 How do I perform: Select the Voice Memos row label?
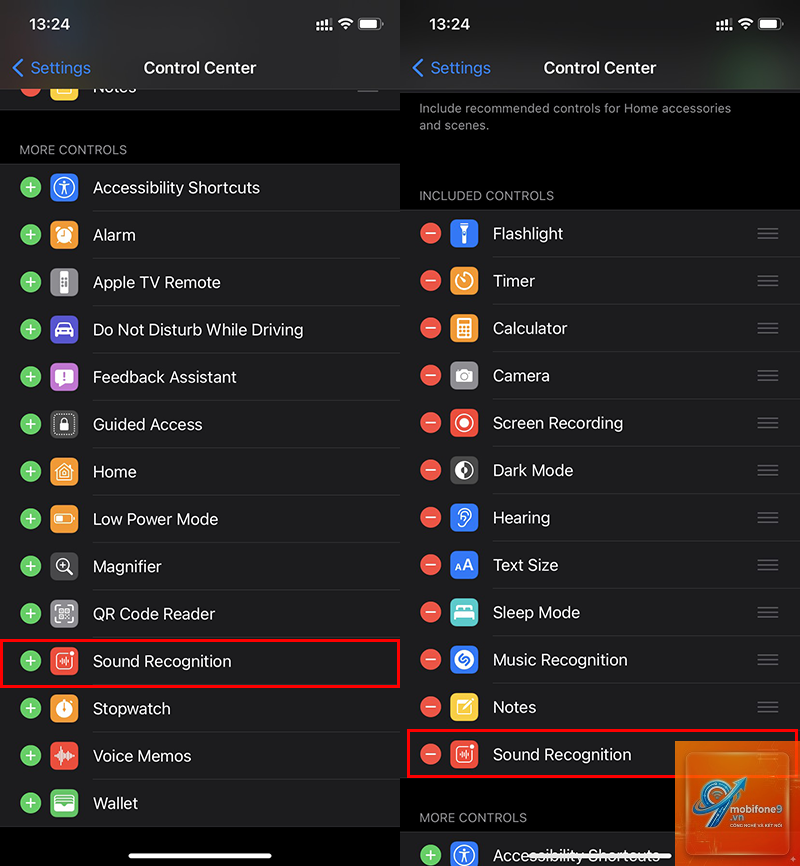[x=142, y=756]
